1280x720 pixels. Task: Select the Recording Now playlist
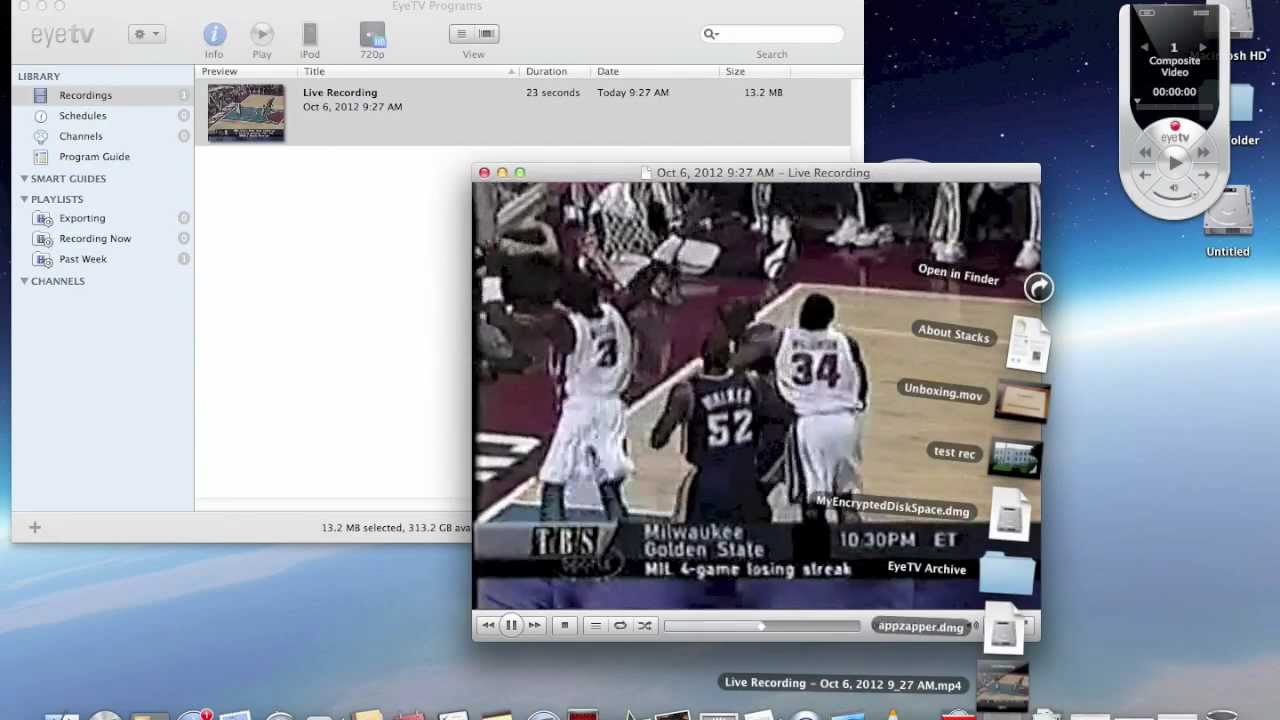point(103,239)
